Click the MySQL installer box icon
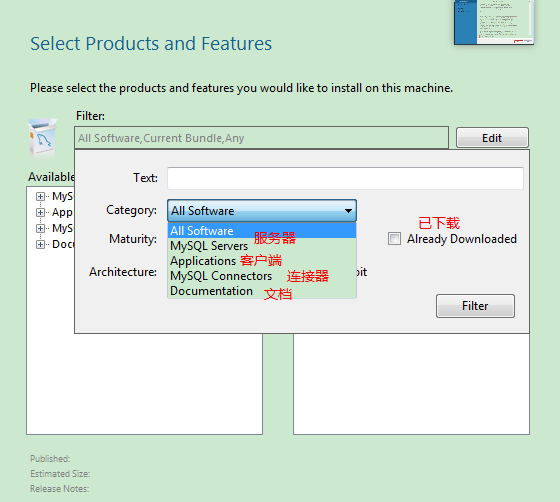This screenshot has height=502, width=560. pos(42,138)
